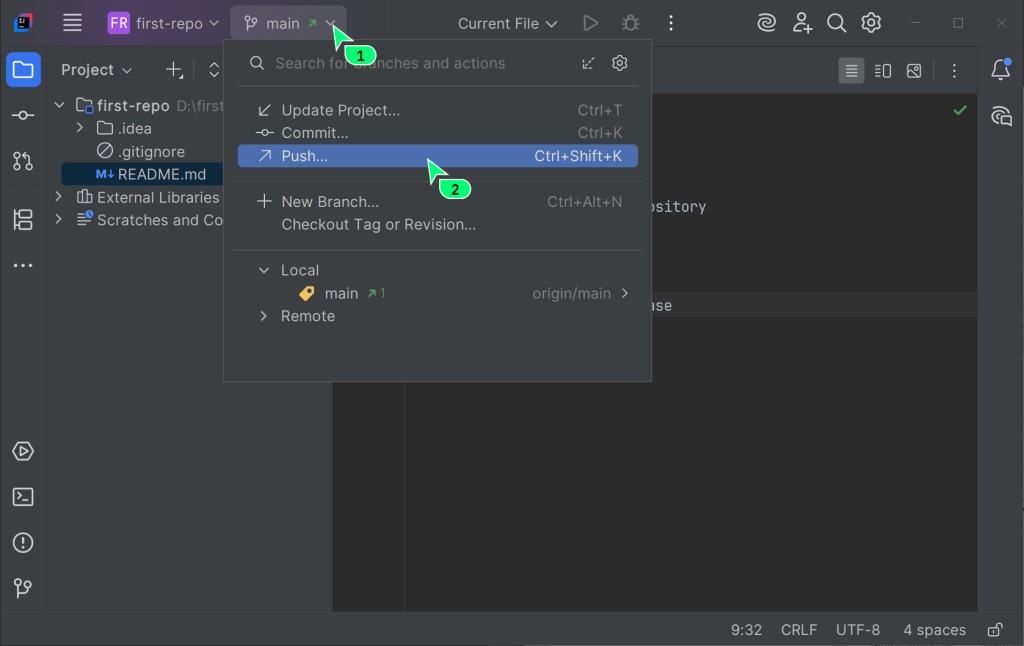The height and width of the screenshot is (646, 1024).
Task: Open the Services tool window icon
Action: pos(23,451)
